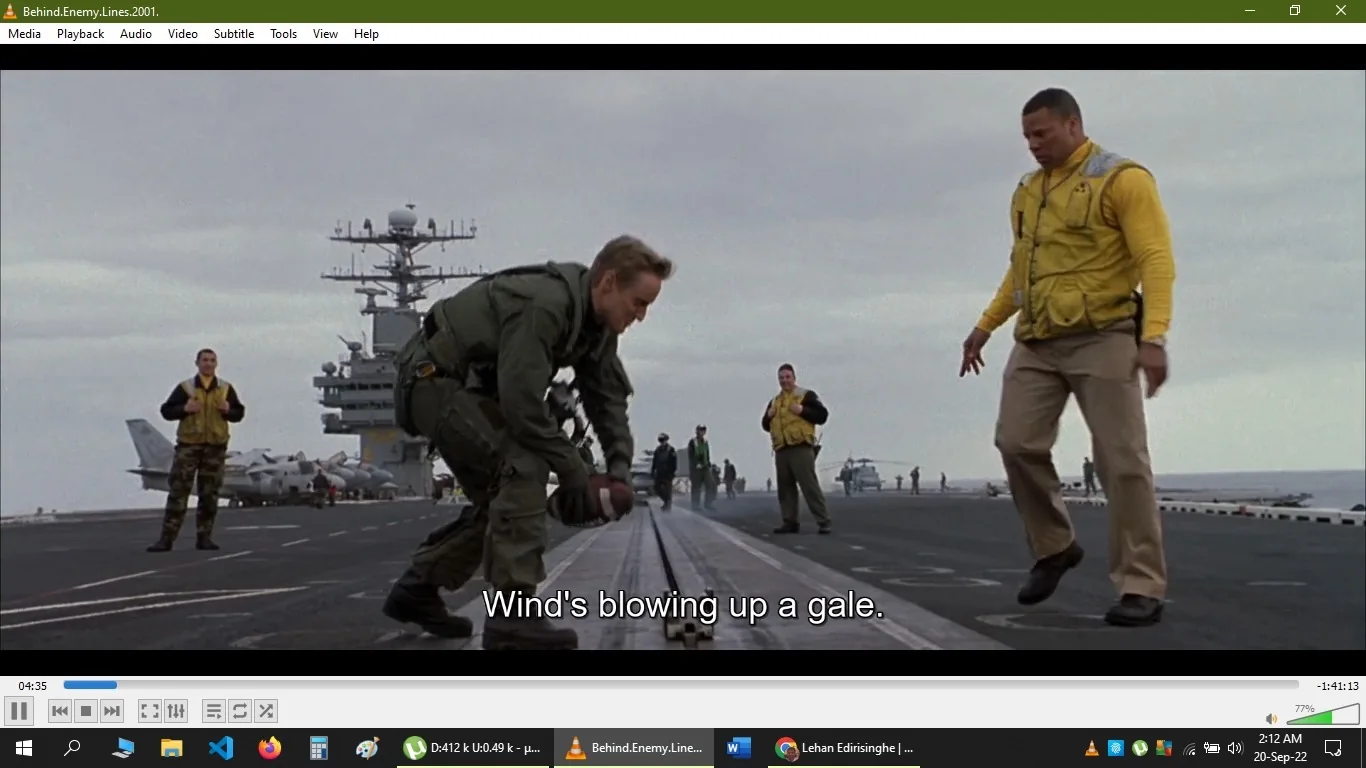Viewport: 1366px width, 768px height.
Task: Click the elapsed time 04:35
Action: 33,686
